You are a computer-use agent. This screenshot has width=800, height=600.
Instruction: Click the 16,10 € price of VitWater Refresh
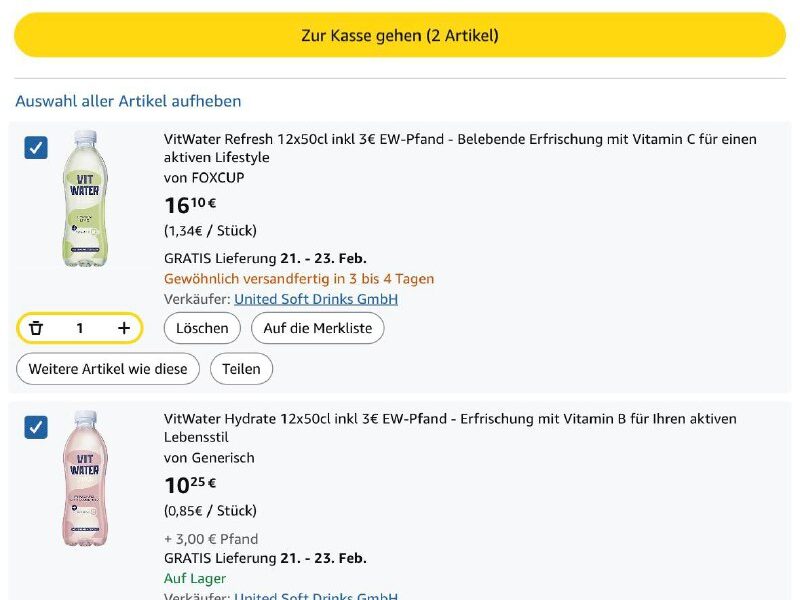click(190, 205)
